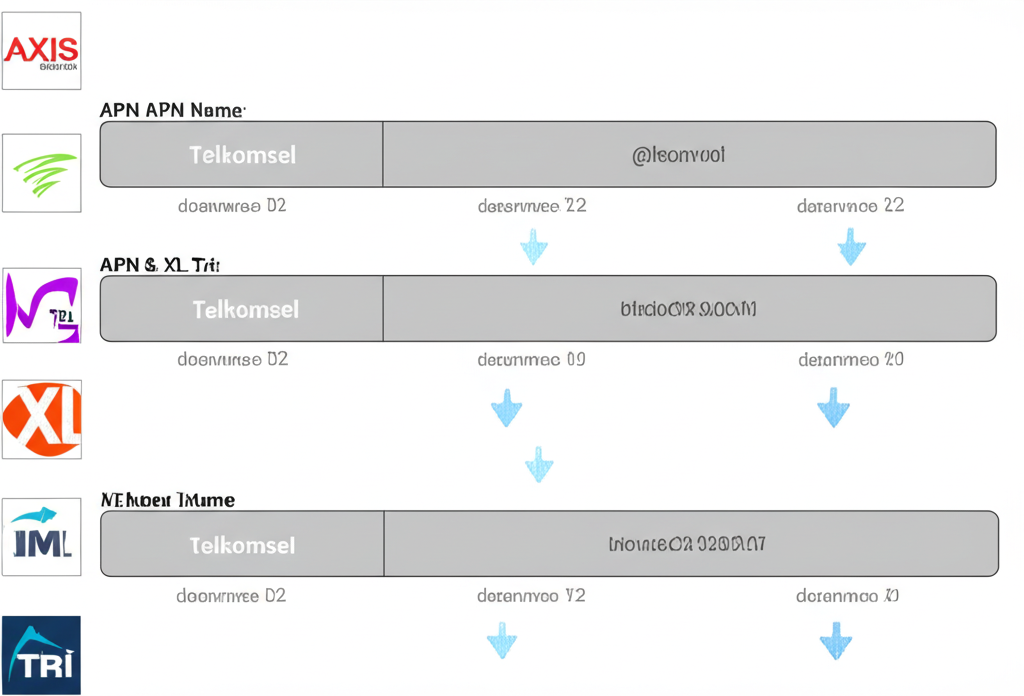Select the dark blue TRI logo
The height and width of the screenshot is (696, 1024).
click(x=41, y=655)
